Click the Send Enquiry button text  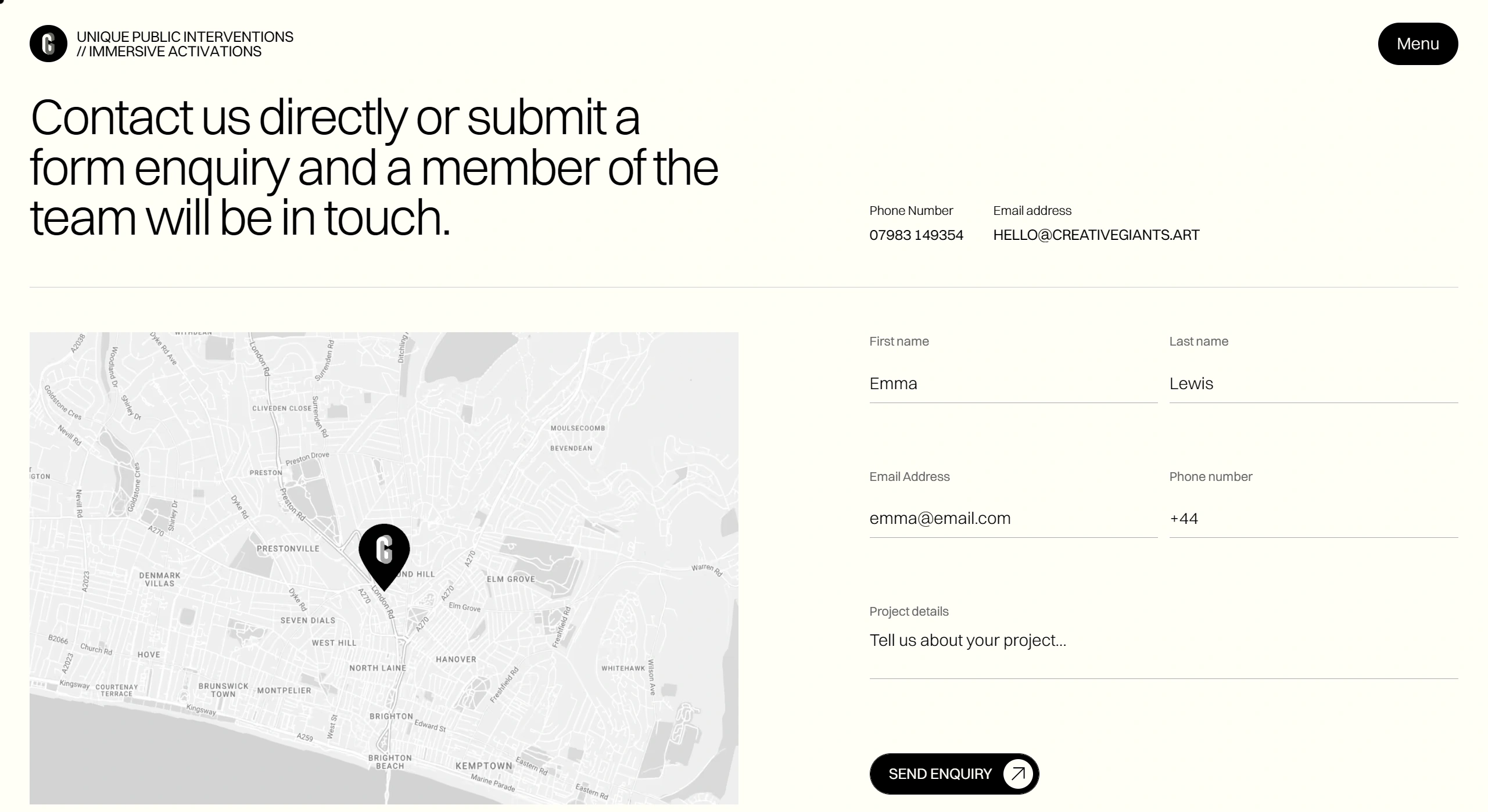(940, 774)
